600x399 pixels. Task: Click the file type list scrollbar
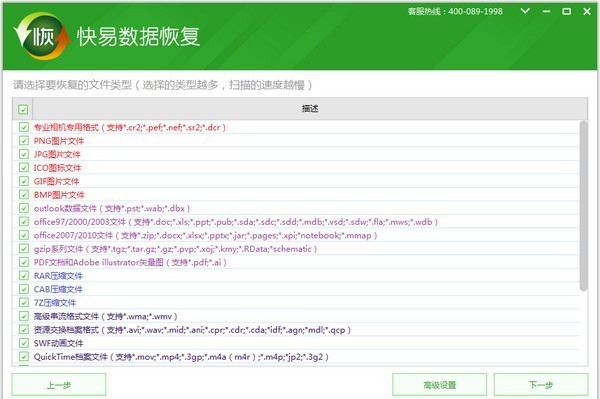(583, 206)
